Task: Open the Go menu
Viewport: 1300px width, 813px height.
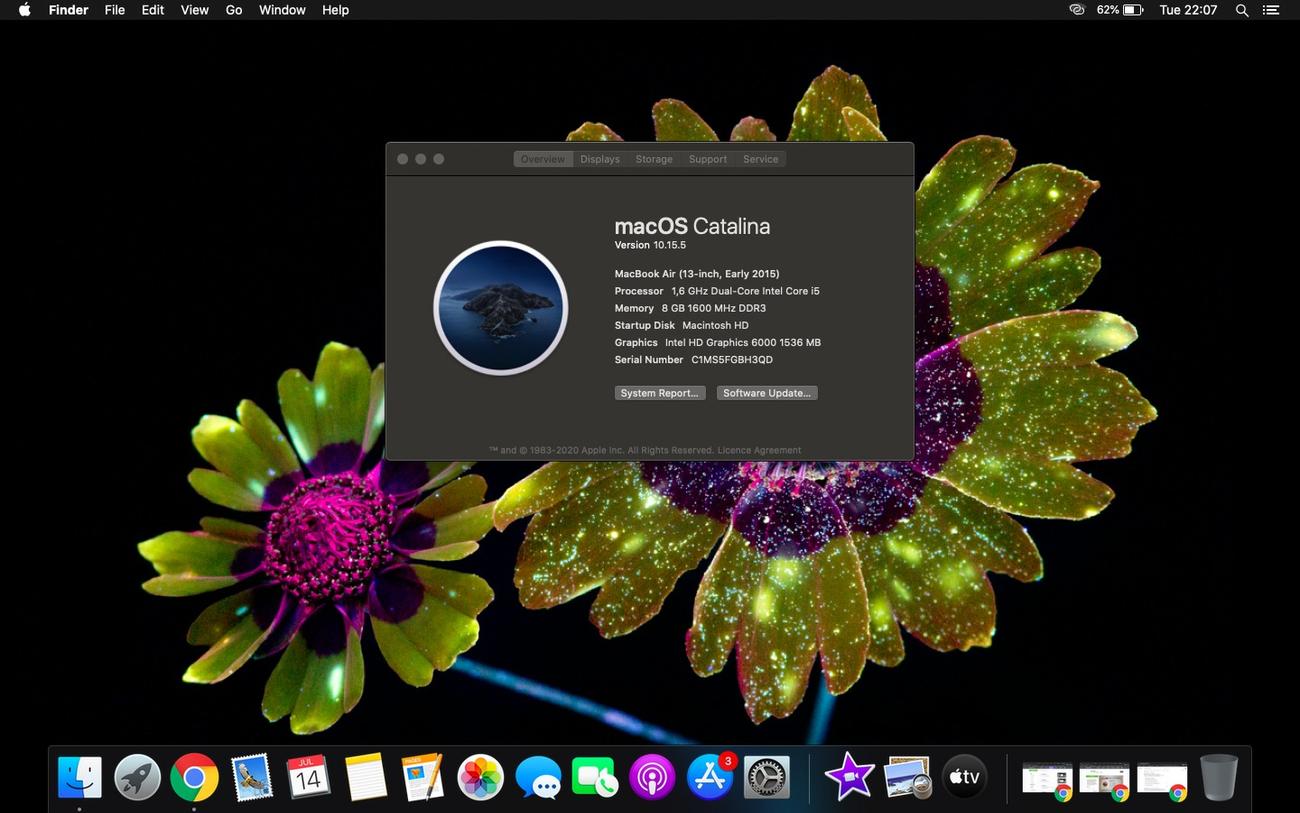Action: point(234,10)
